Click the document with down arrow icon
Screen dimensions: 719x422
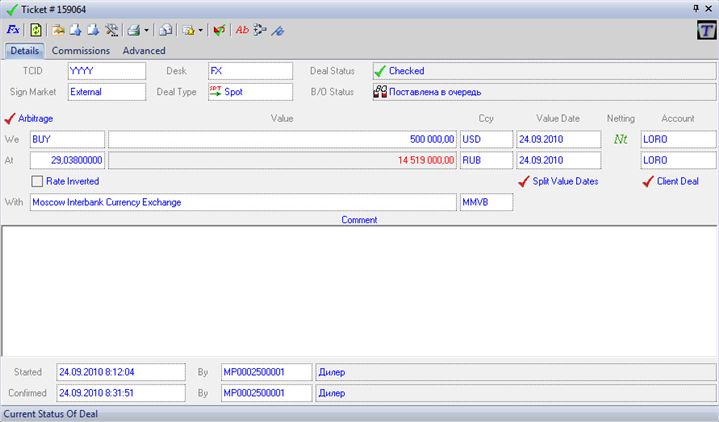click(x=93, y=30)
